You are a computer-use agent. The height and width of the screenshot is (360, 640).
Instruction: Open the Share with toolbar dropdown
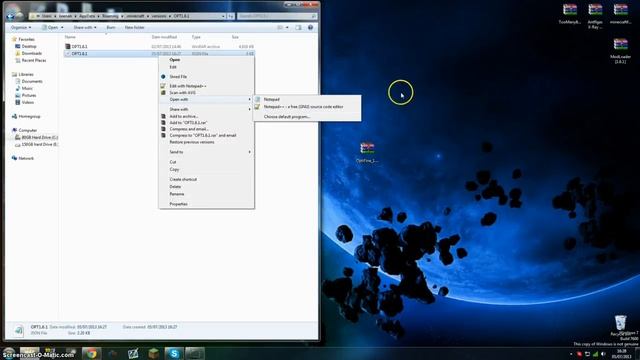click(85, 27)
